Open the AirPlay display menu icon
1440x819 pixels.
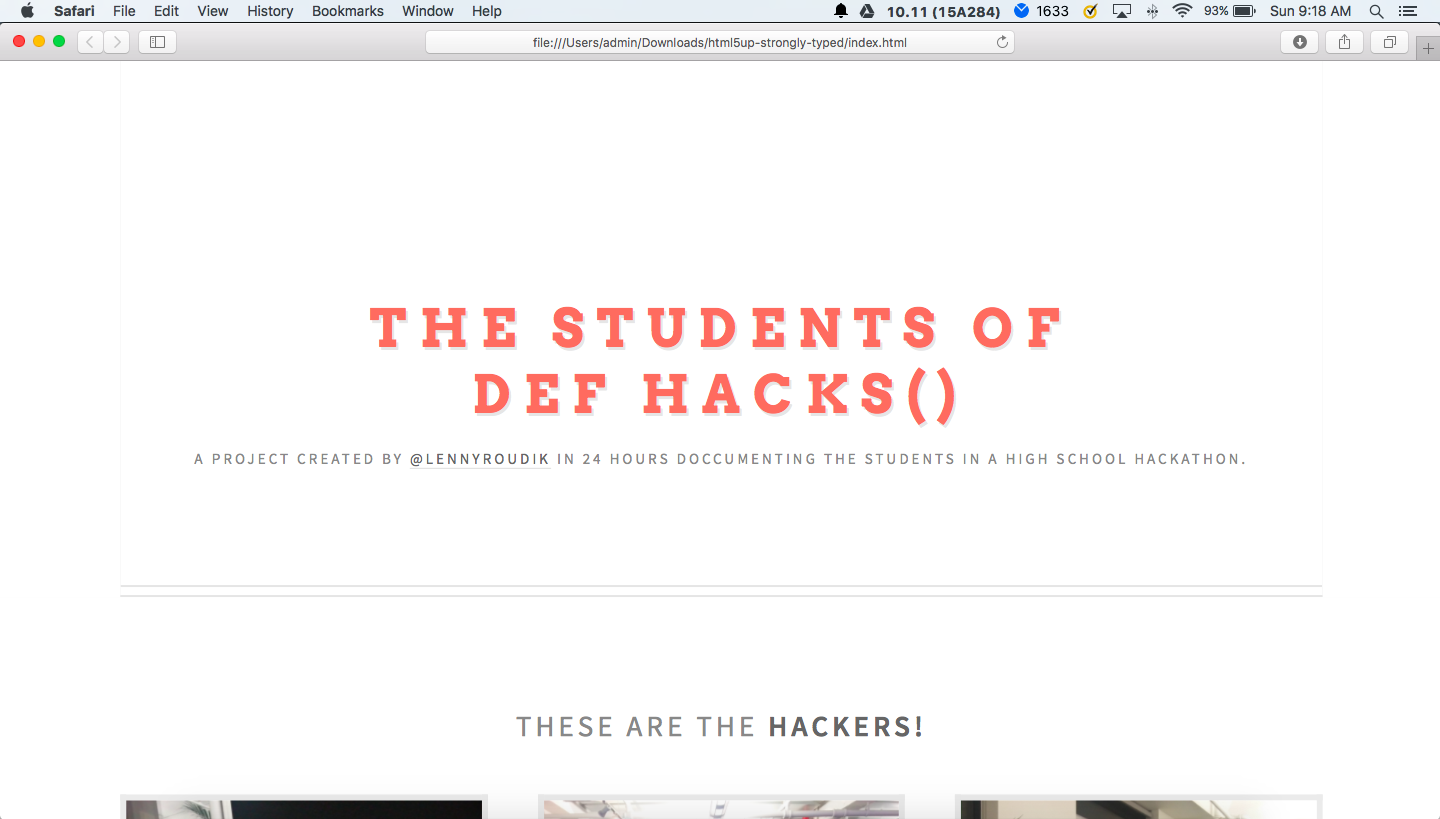click(x=1122, y=11)
